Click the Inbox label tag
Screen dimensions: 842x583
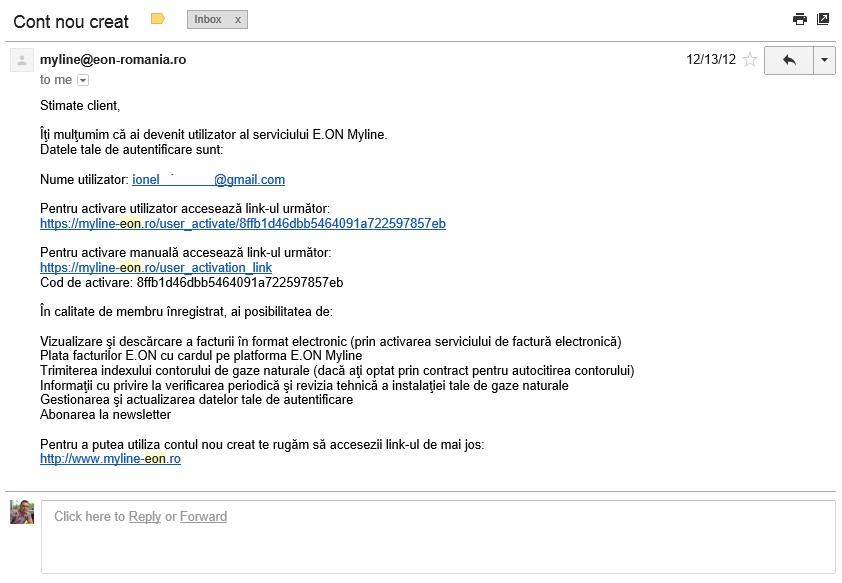click(208, 20)
